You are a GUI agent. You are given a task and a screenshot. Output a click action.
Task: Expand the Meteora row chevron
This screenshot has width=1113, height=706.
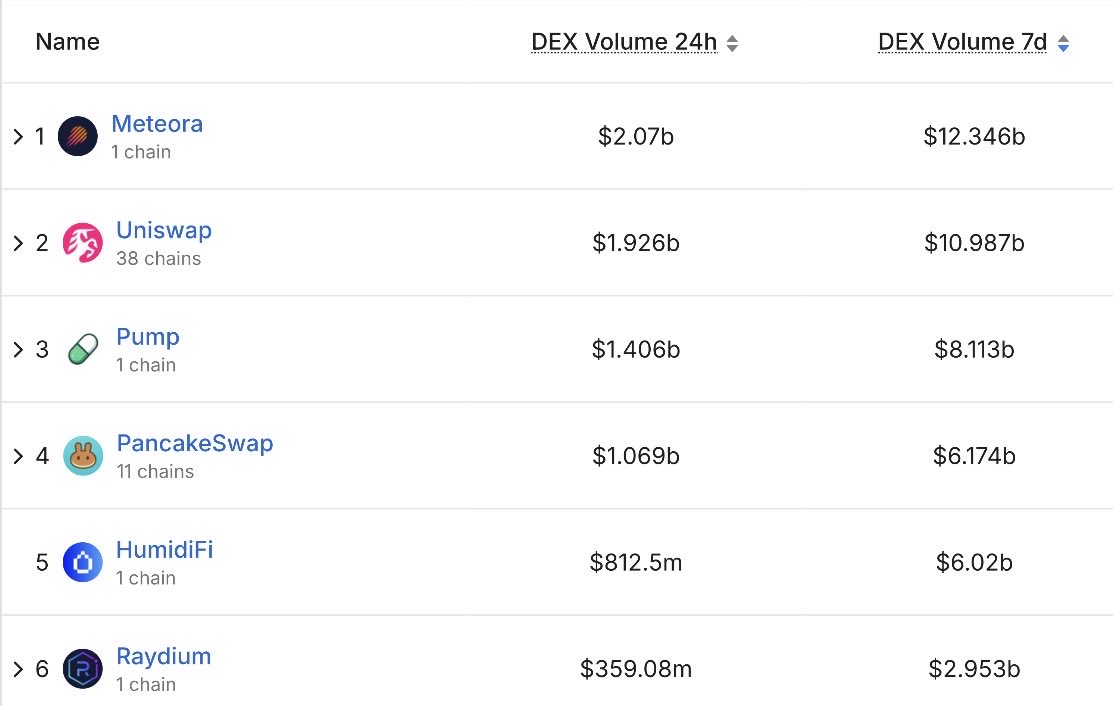pos(18,135)
